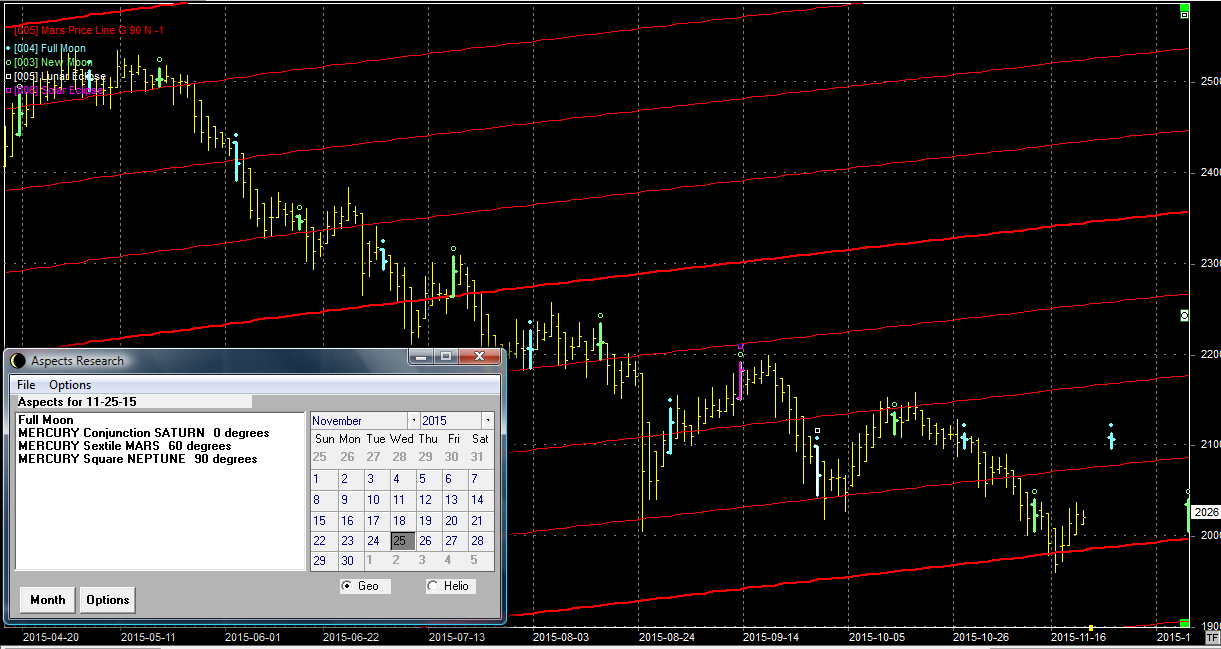The width and height of the screenshot is (1221, 649).
Task: Open the File menu in Aspects Research
Action: tap(26, 385)
